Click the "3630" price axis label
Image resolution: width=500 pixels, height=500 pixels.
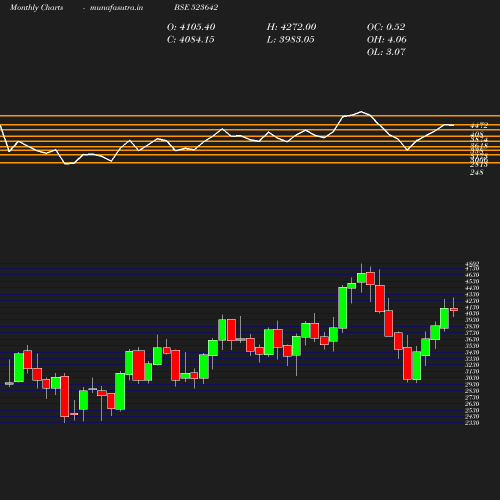click(x=472, y=339)
